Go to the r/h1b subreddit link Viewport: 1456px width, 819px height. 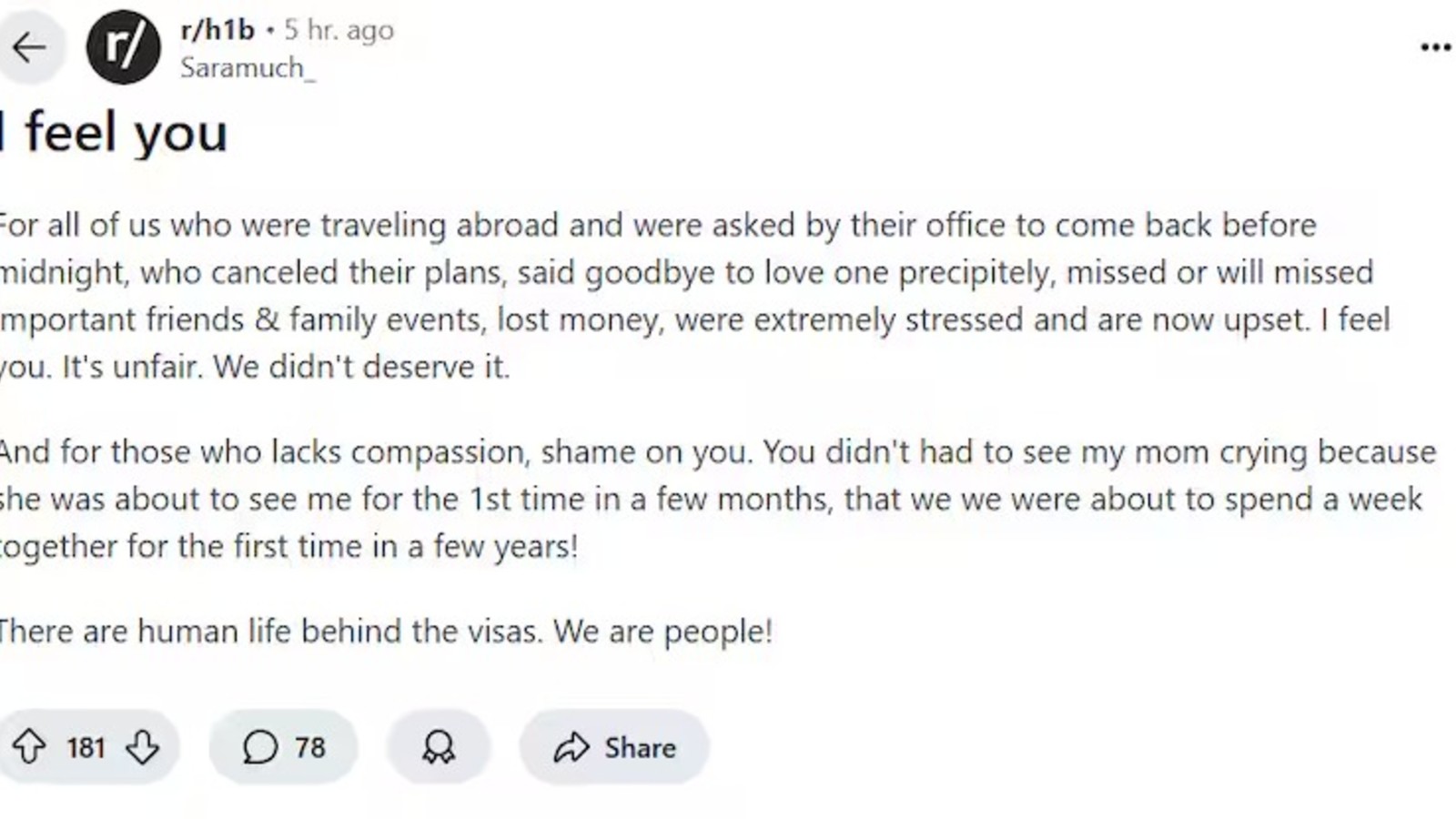point(217,30)
